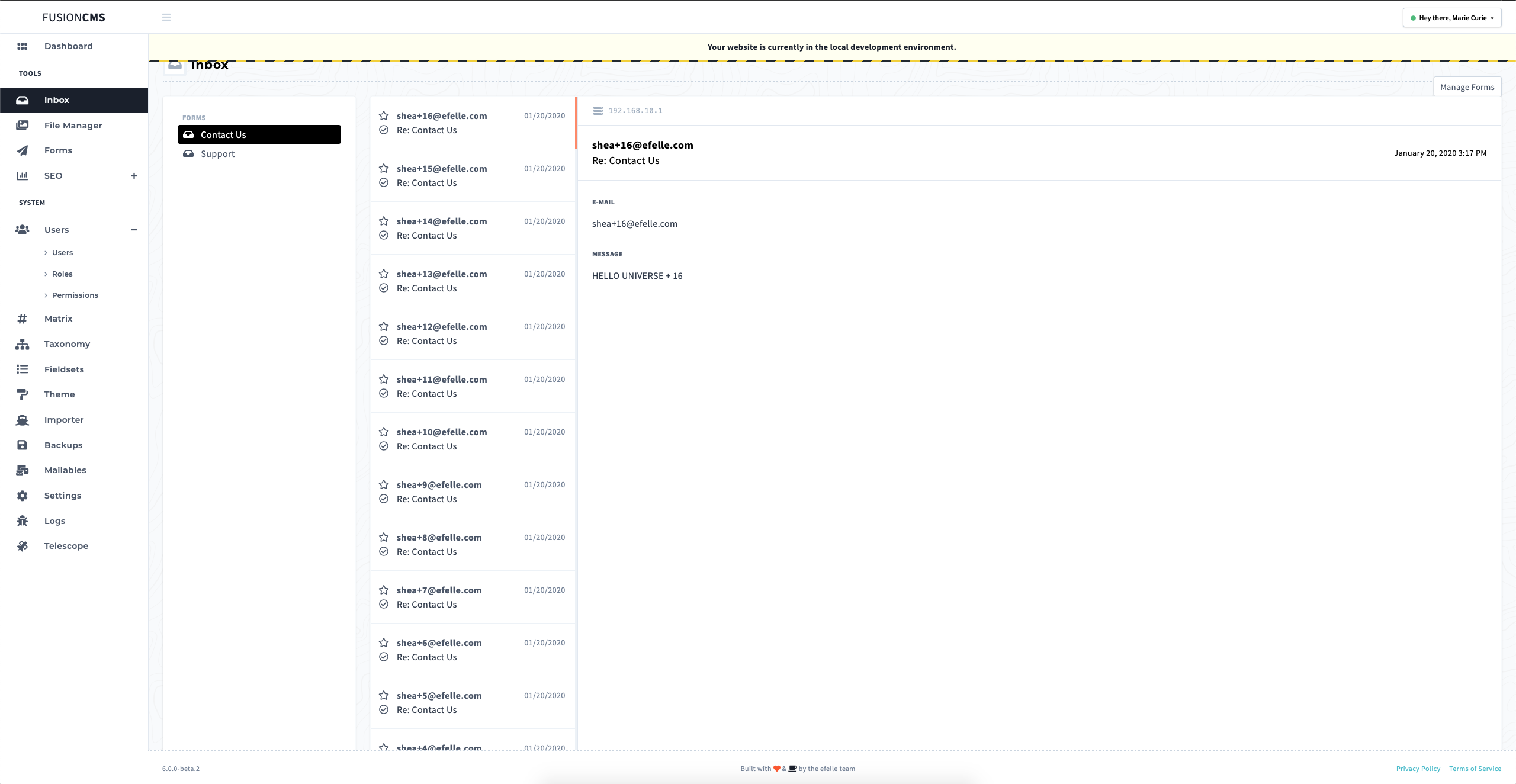This screenshot has width=1516, height=784.
Task: Star the shea+15@efelle.com message
Action: coord(384,169)
